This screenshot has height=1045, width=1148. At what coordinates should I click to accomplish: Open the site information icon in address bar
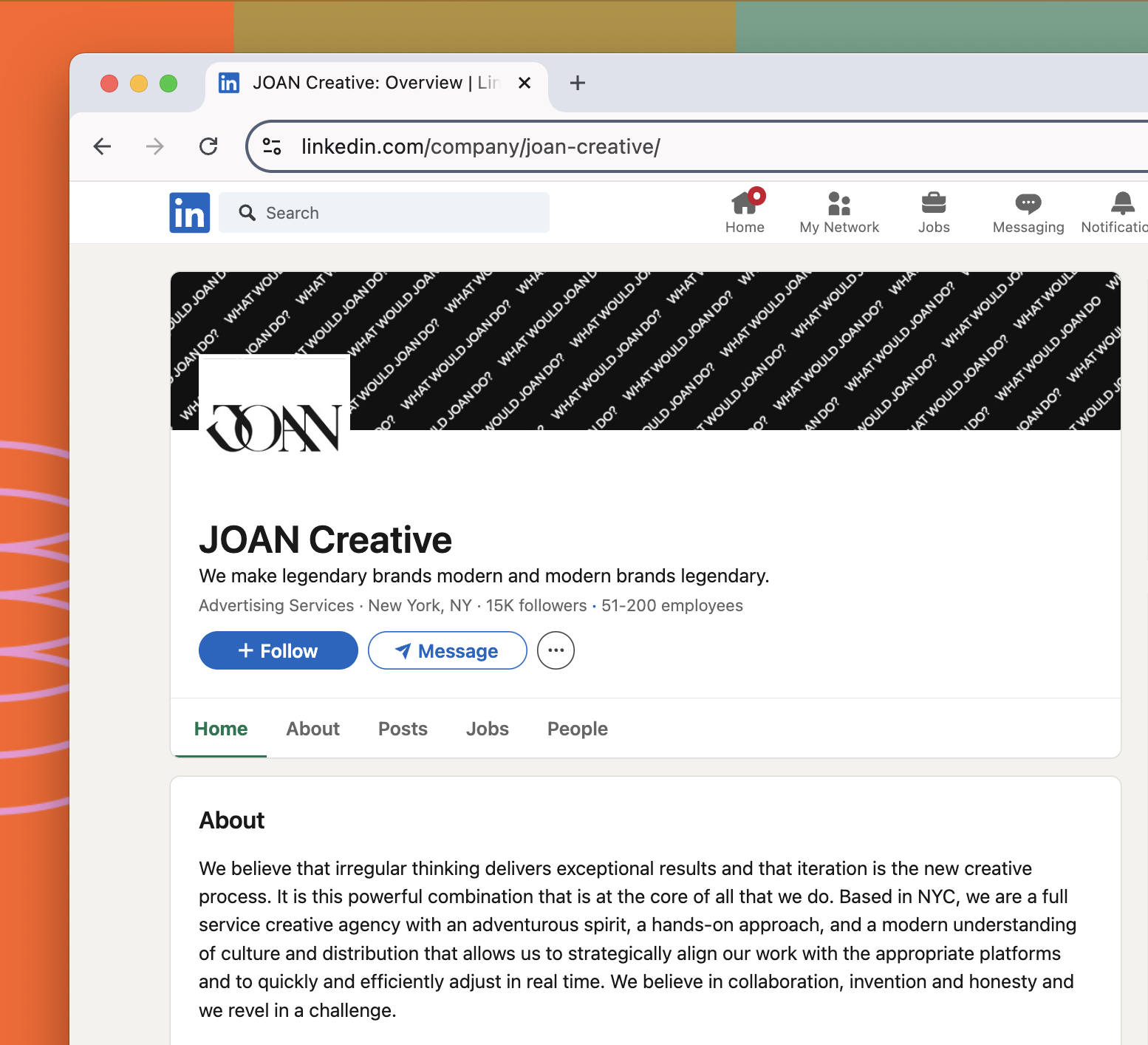pyautogui.click(x=272, y=146)
